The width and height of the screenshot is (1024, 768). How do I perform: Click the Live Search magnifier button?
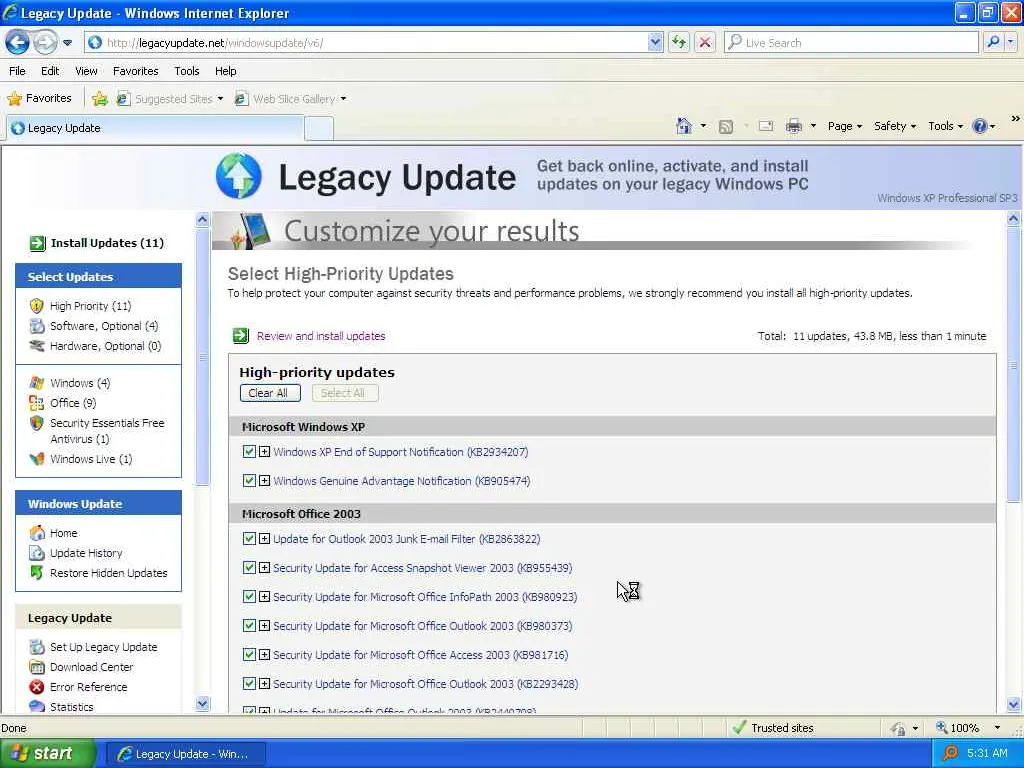point(993,42)
